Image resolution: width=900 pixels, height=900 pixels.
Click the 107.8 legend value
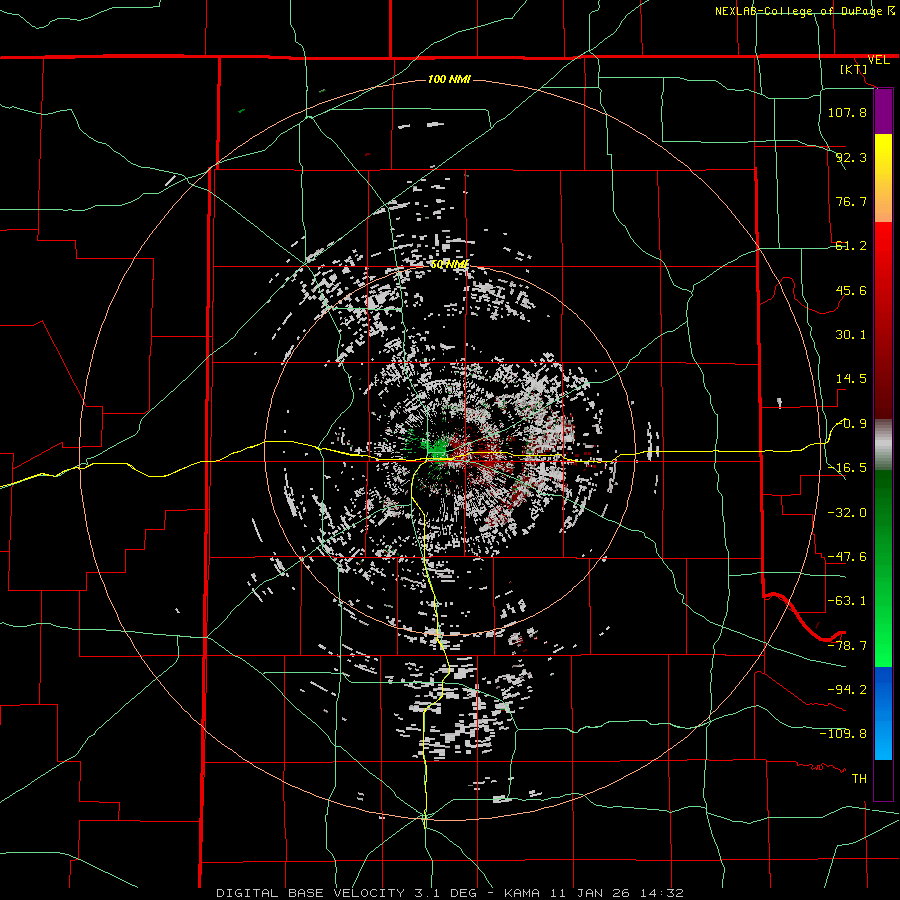pos(847,112)
